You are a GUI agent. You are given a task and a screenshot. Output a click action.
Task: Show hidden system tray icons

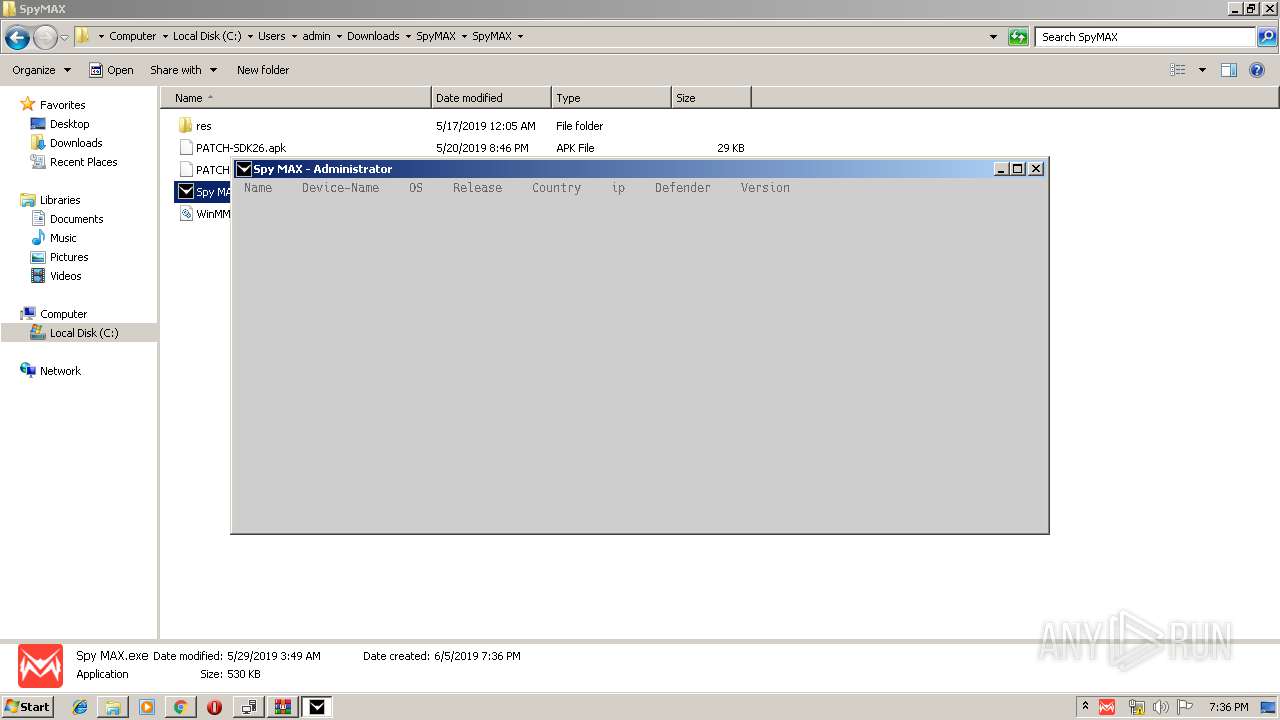(1085, 706)
